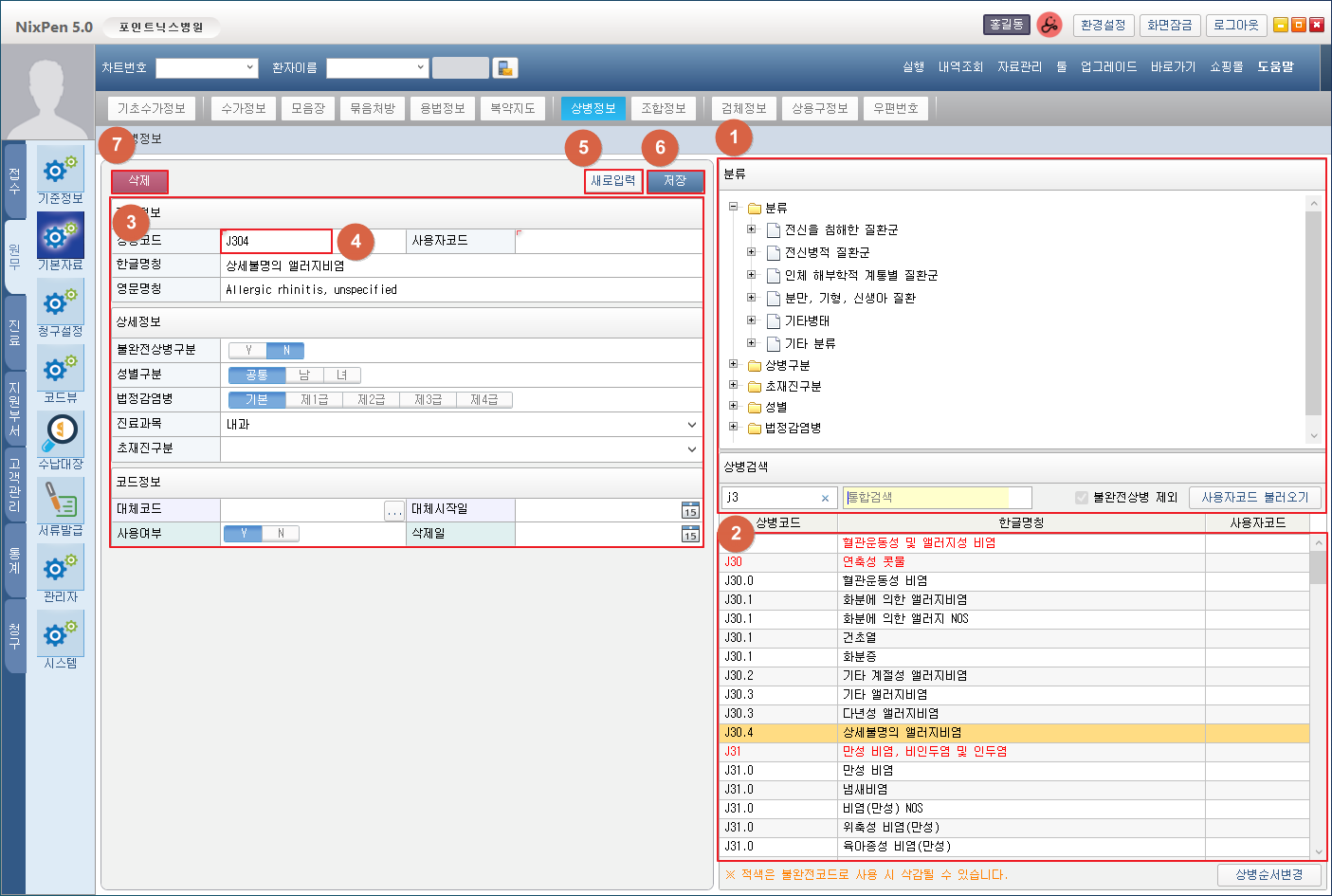Click the 통합검색 input field
The height and width of the screenshot is (896, 1332).
pyautogui.click(x=935, y=498)
